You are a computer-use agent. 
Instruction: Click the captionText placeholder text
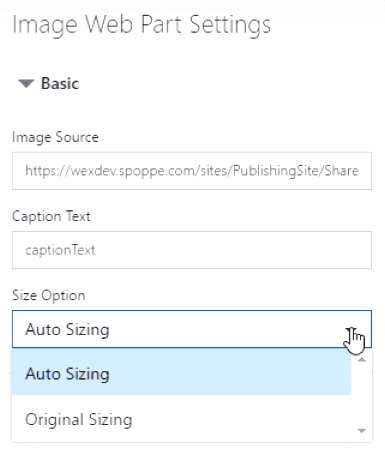(60, 250)
